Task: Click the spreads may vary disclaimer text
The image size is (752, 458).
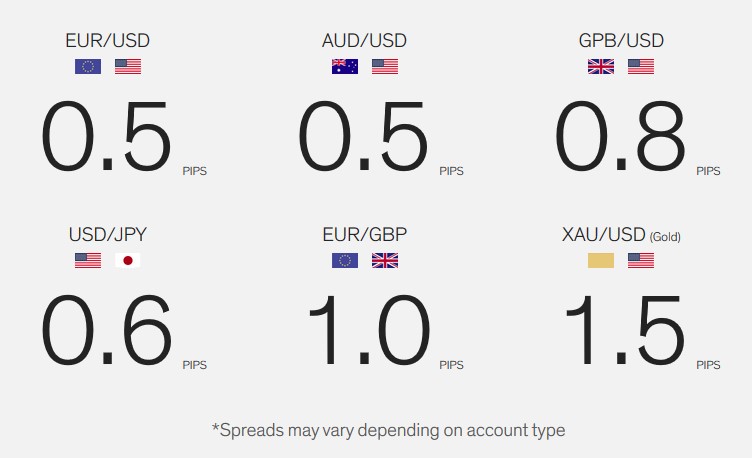Action: click(388, 430)
